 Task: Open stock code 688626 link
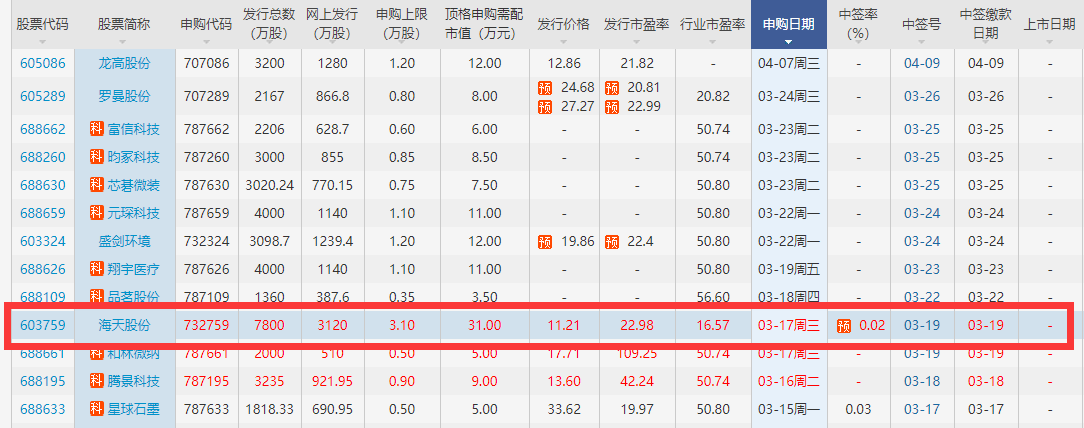tap(43, 269)
